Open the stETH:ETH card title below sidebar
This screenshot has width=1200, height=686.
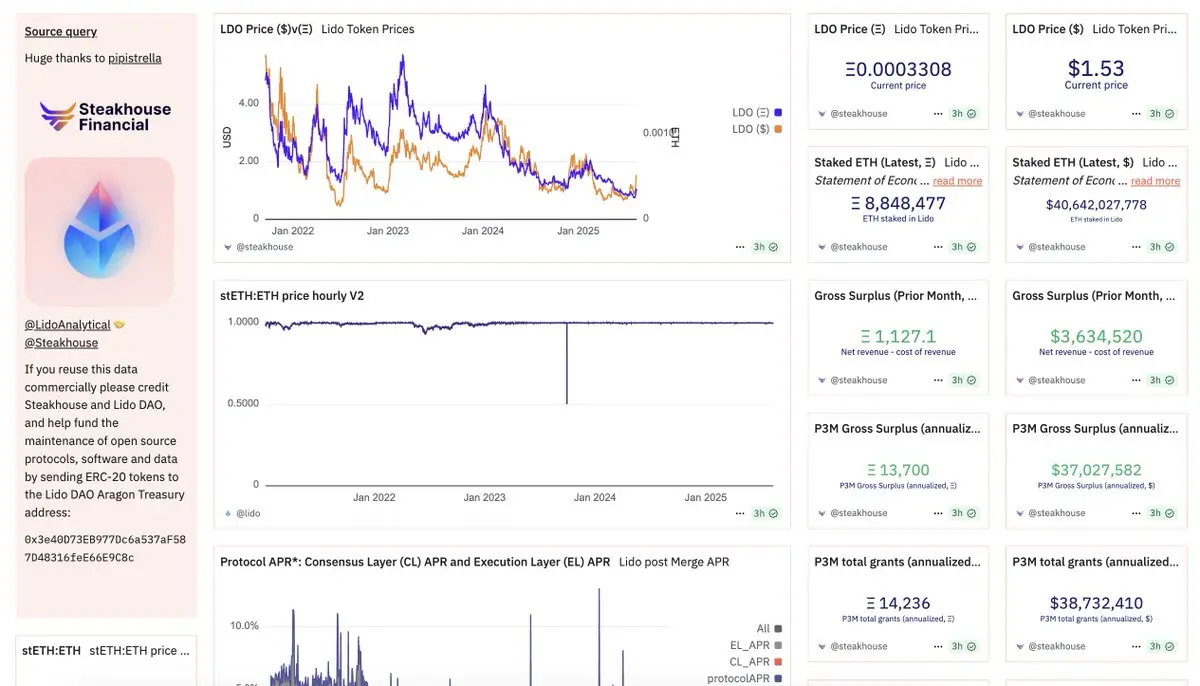[51, 651]
